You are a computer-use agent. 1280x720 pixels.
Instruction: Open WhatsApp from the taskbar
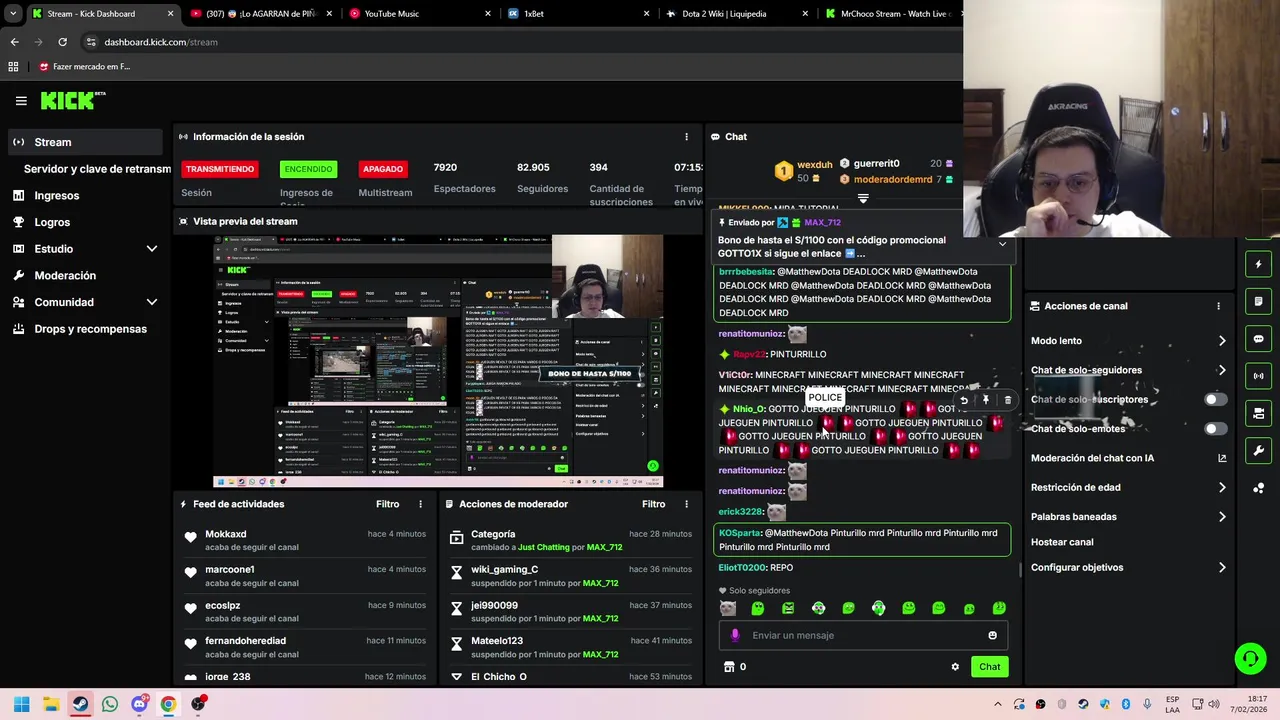coord(110,704)
